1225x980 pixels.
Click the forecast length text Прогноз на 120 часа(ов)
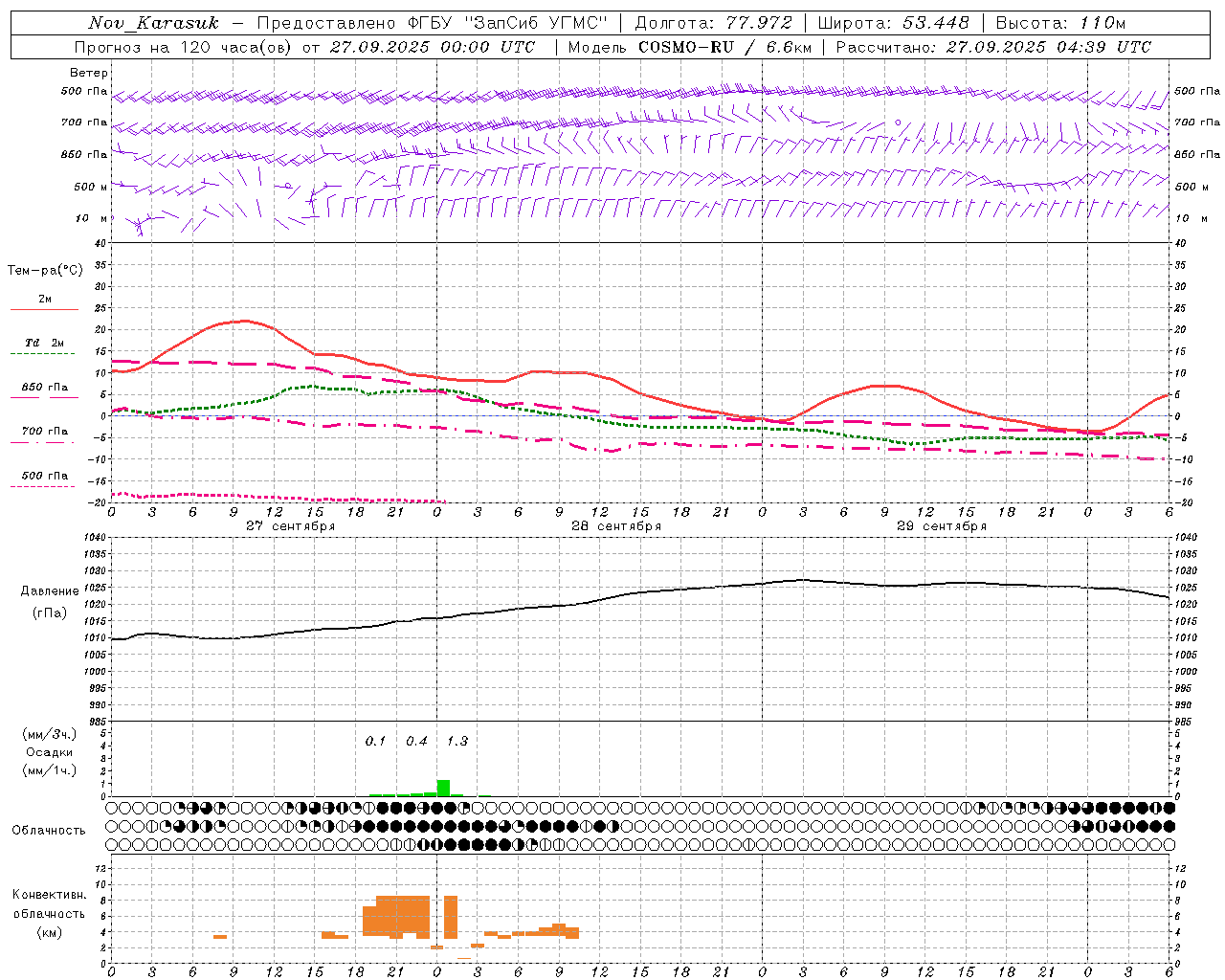point(184,47)
